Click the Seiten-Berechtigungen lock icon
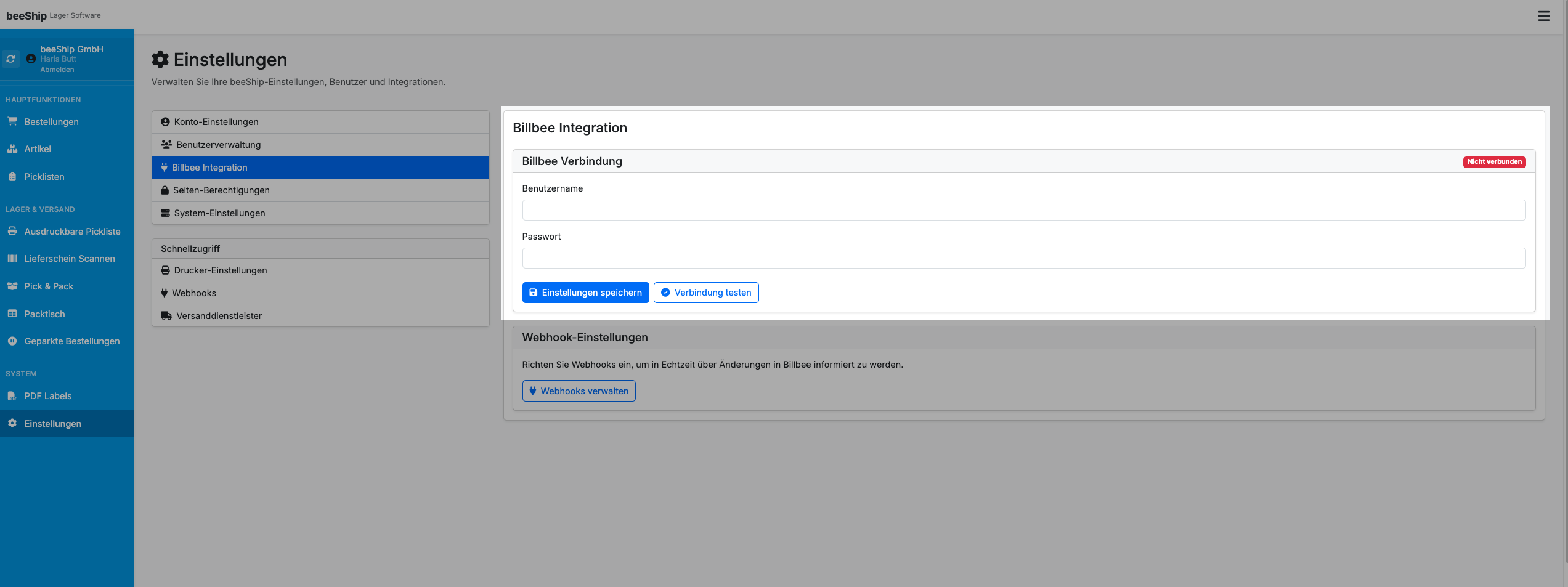 (165, 190)
